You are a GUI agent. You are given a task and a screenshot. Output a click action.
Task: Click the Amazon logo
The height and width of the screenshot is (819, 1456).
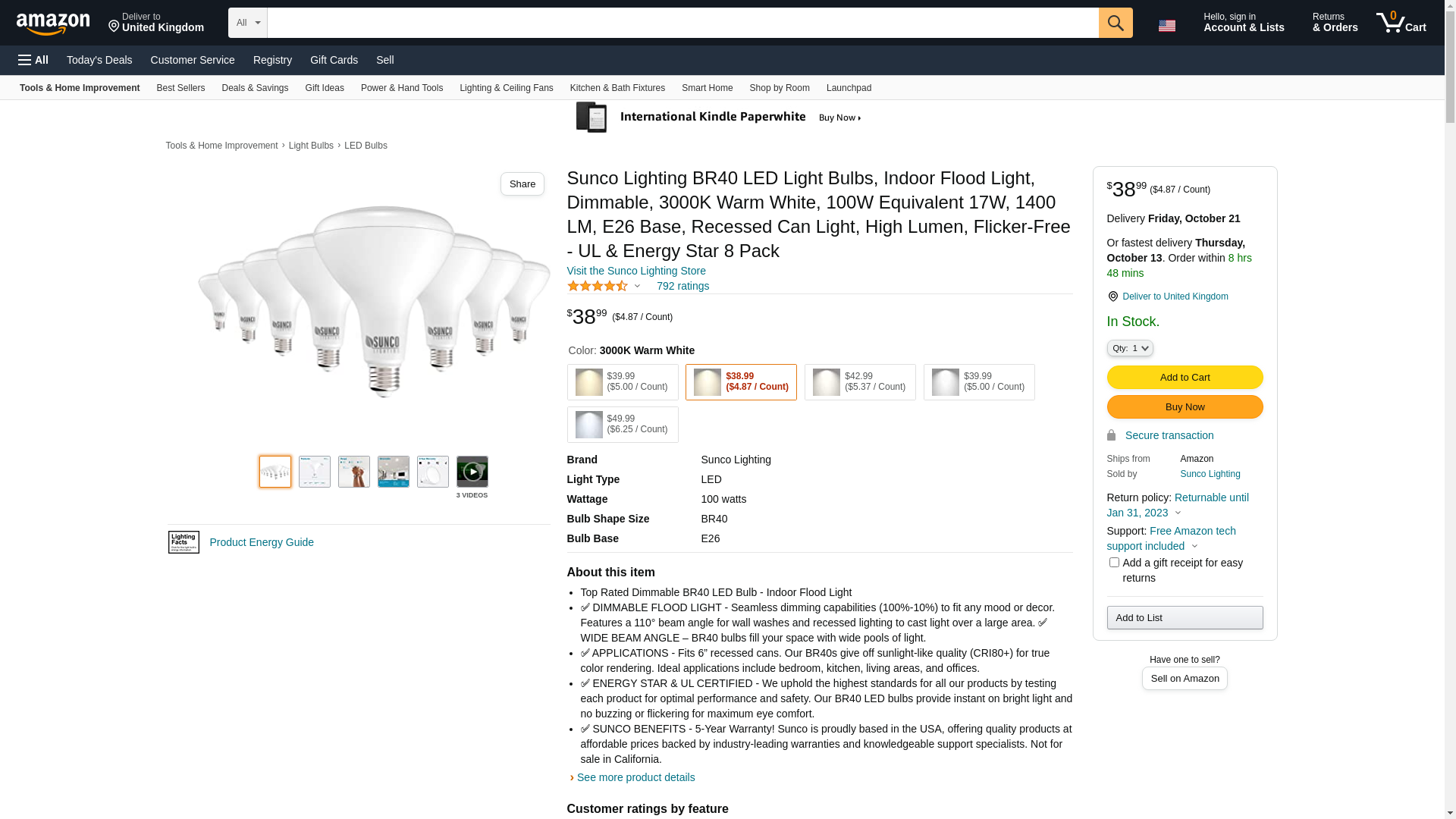(53, 24)
